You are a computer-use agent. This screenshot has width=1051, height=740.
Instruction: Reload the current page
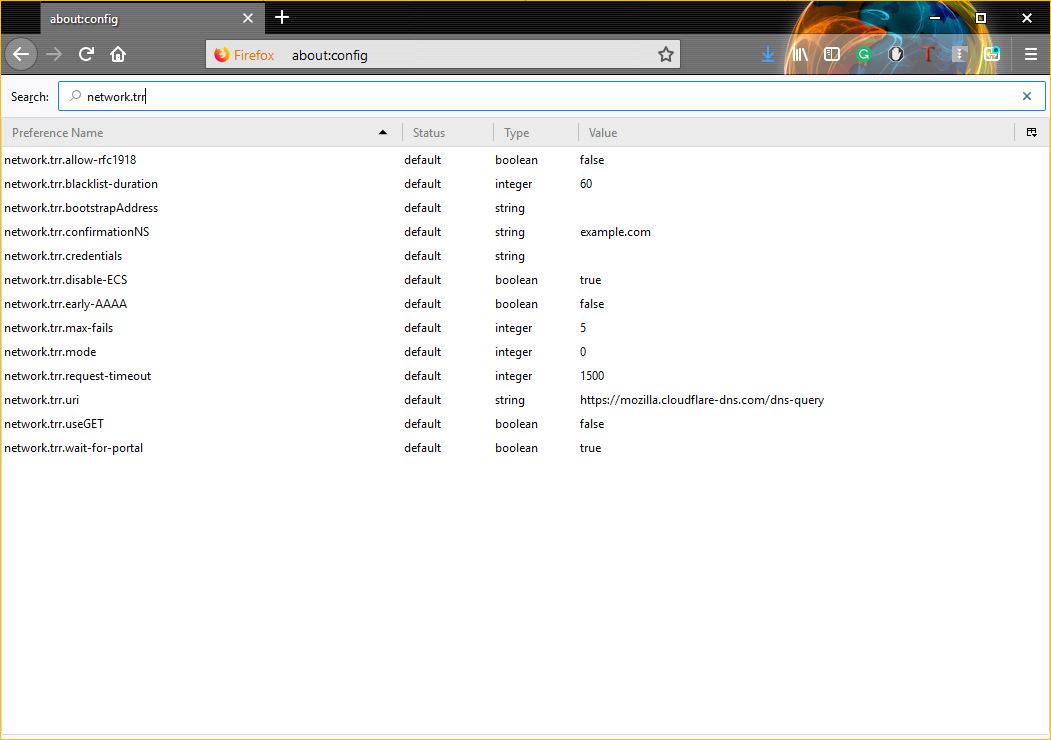(87, 55)
